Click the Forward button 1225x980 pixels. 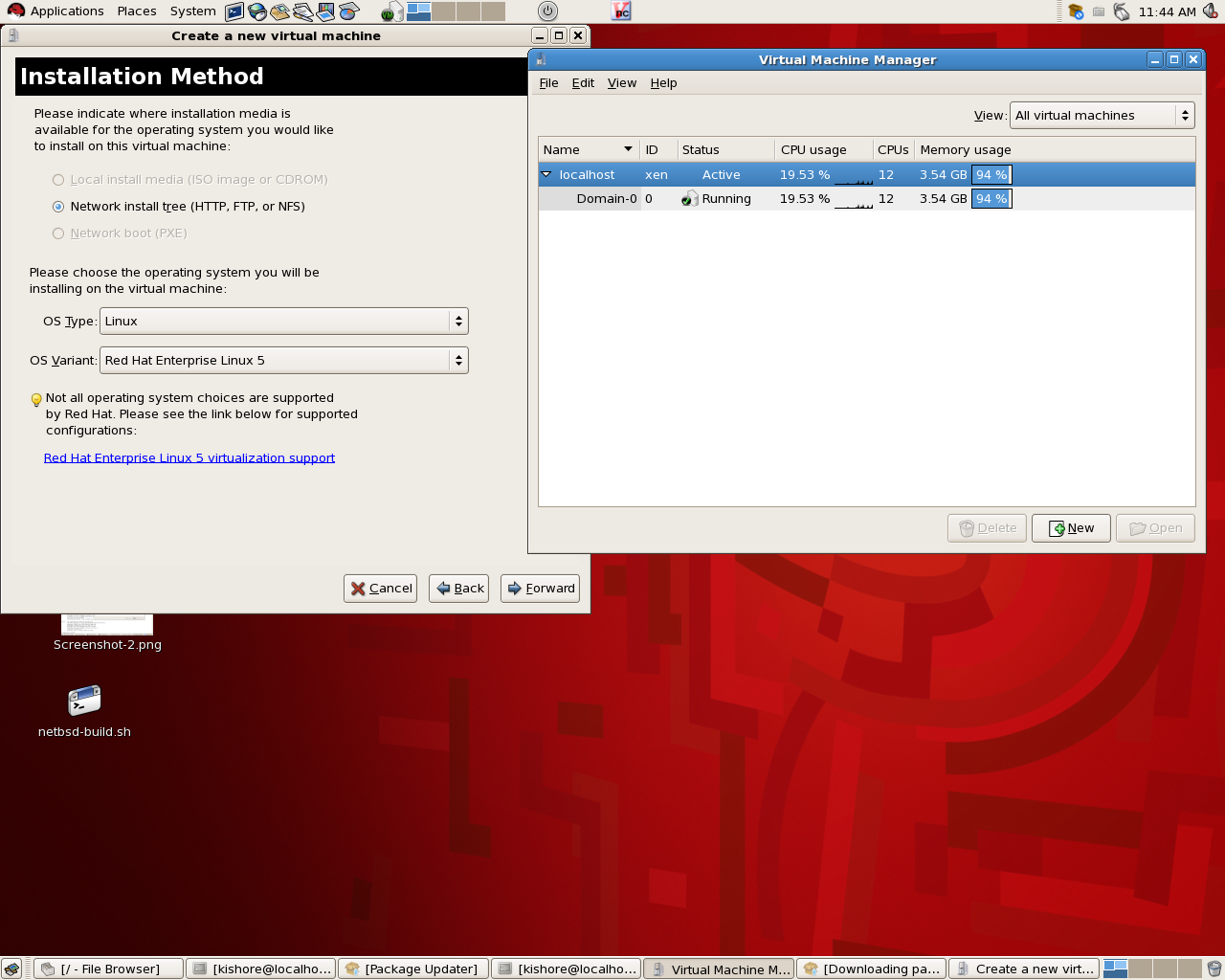540,589
